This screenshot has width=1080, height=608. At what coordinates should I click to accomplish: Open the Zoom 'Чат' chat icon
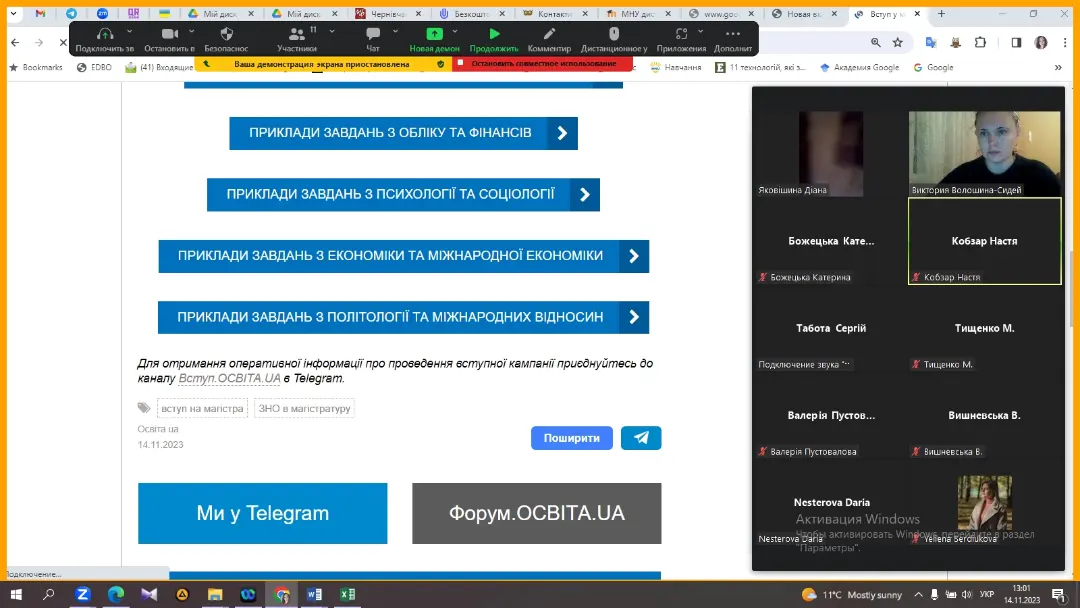[373, 34]
